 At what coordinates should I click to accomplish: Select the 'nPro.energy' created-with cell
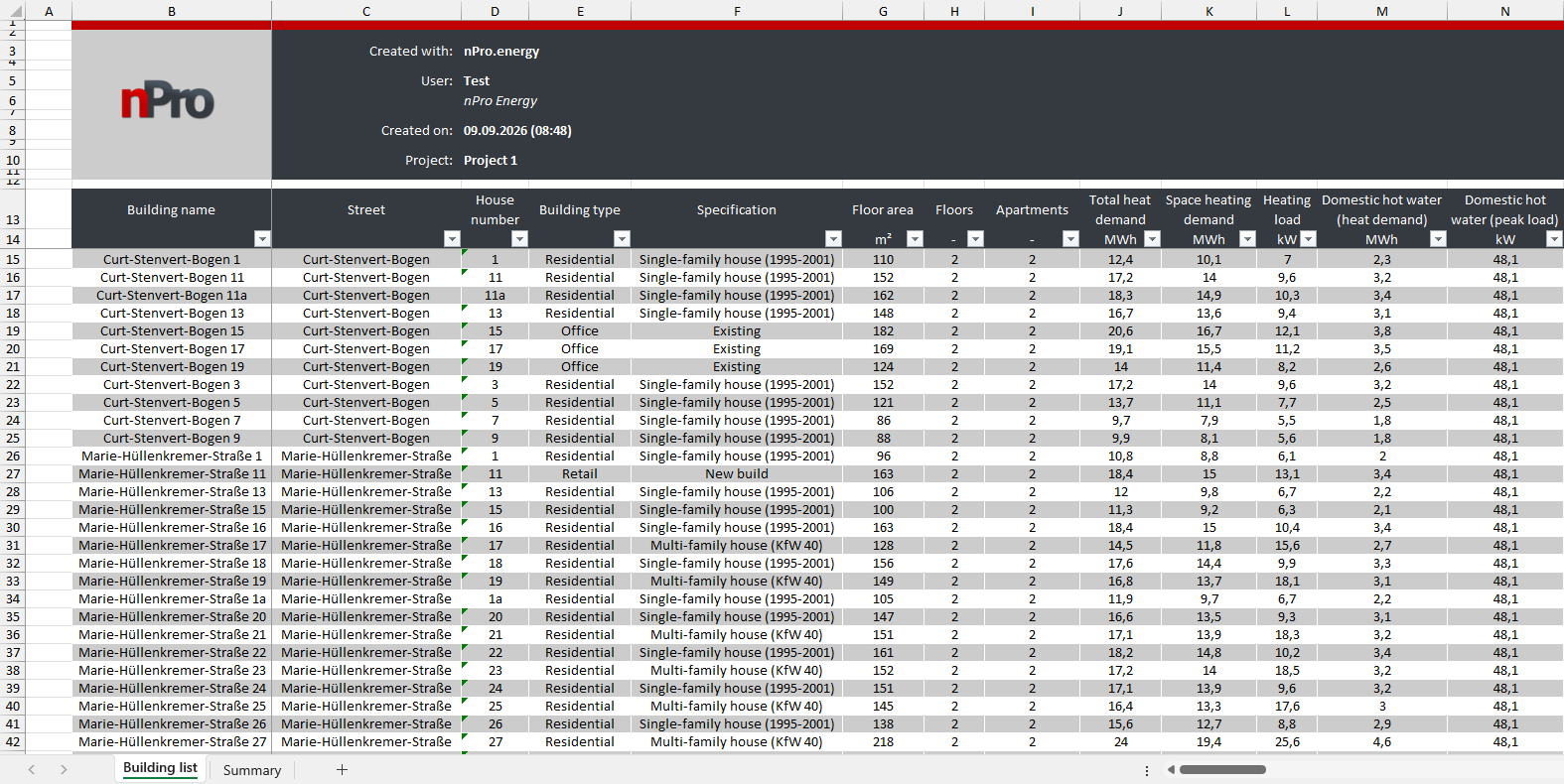pos(501,51)
